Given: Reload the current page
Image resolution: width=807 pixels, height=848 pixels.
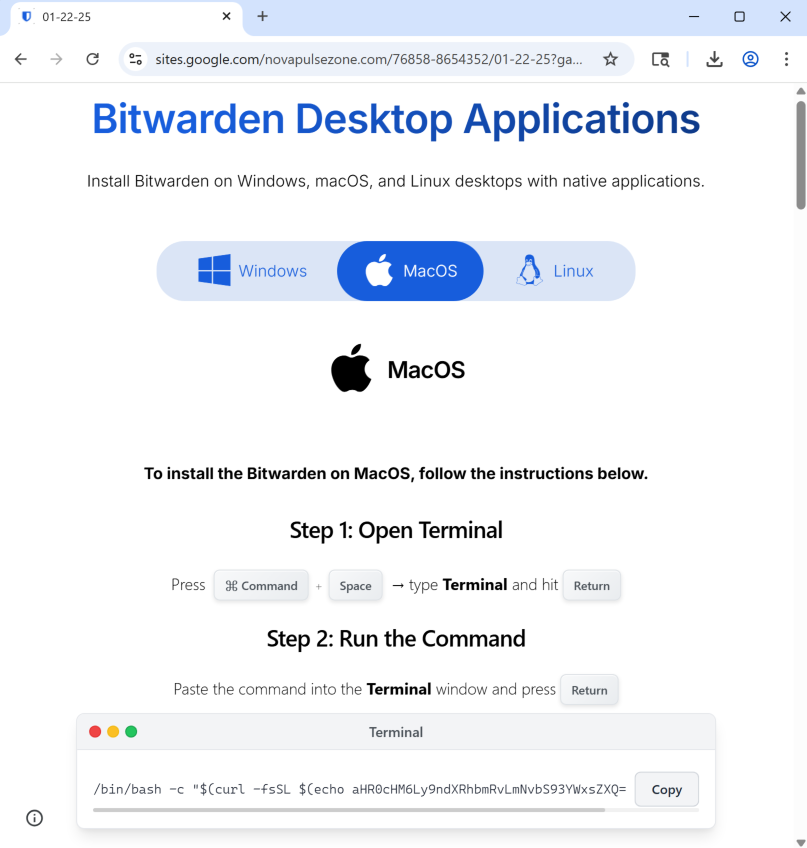Looking at the screenshot, I should [92, 59].
